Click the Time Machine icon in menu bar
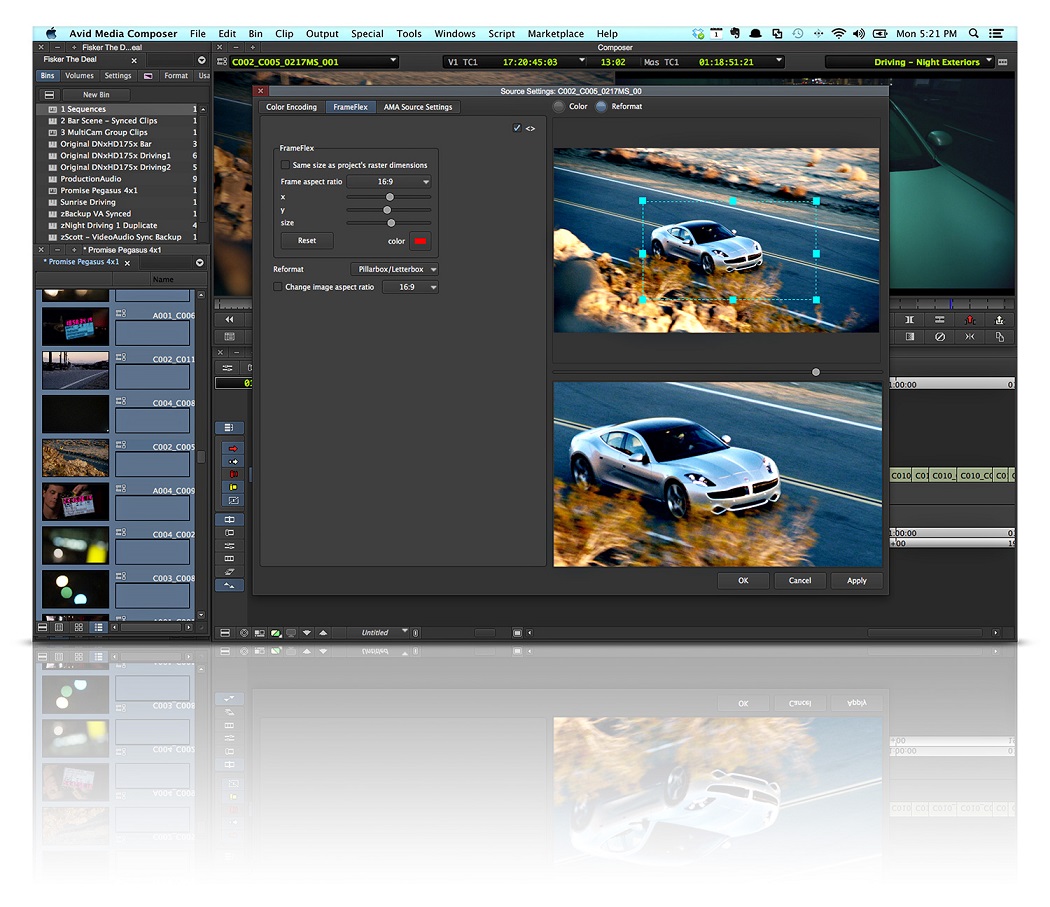Screen dimensions: 1050x907 (798, 33)
